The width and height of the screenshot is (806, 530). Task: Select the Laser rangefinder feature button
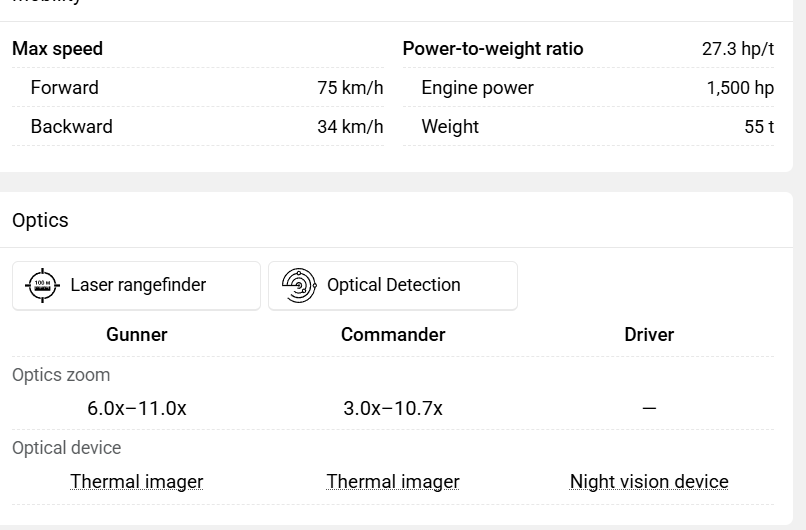click(x=136, y=285)
